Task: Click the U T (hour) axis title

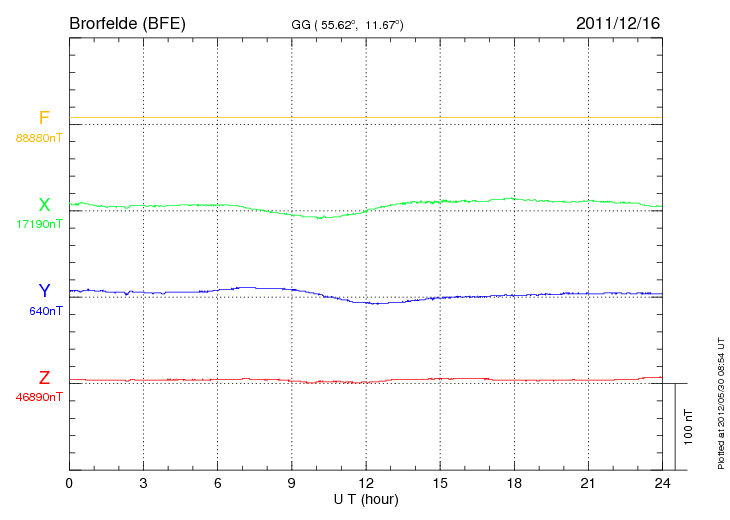Action: pyautogui.click(x=366, y=500)
